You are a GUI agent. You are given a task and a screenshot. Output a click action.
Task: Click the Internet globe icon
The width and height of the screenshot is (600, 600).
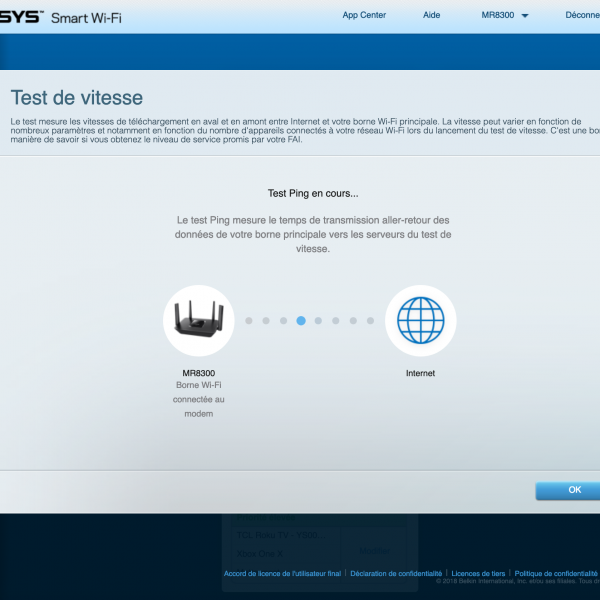(x=420, y=321)
